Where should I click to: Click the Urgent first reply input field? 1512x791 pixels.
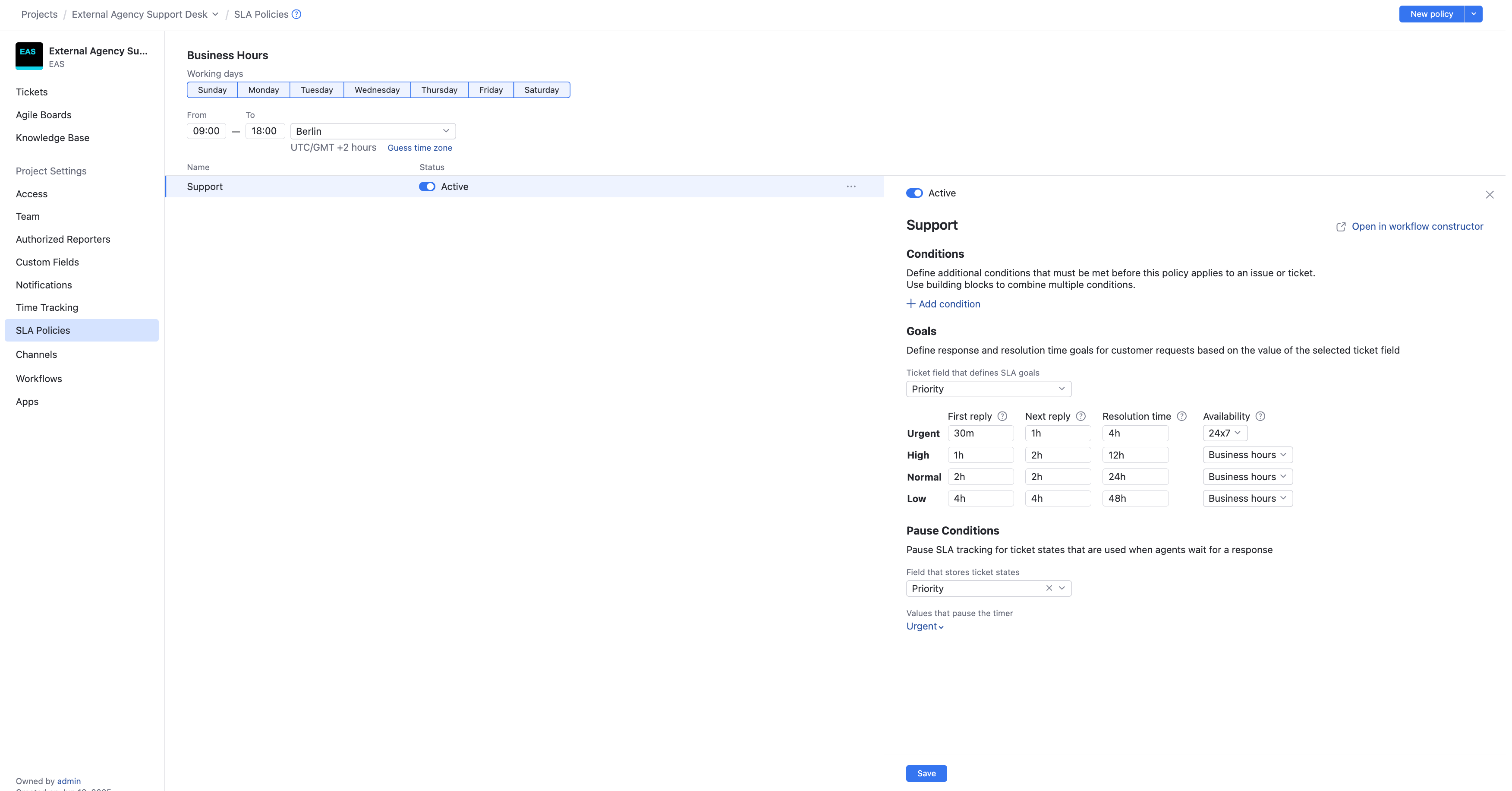pos(980,433)
